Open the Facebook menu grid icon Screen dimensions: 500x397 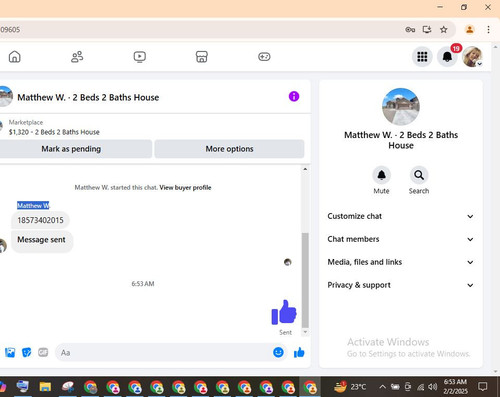pyautogui.click(x=422, y=57)
